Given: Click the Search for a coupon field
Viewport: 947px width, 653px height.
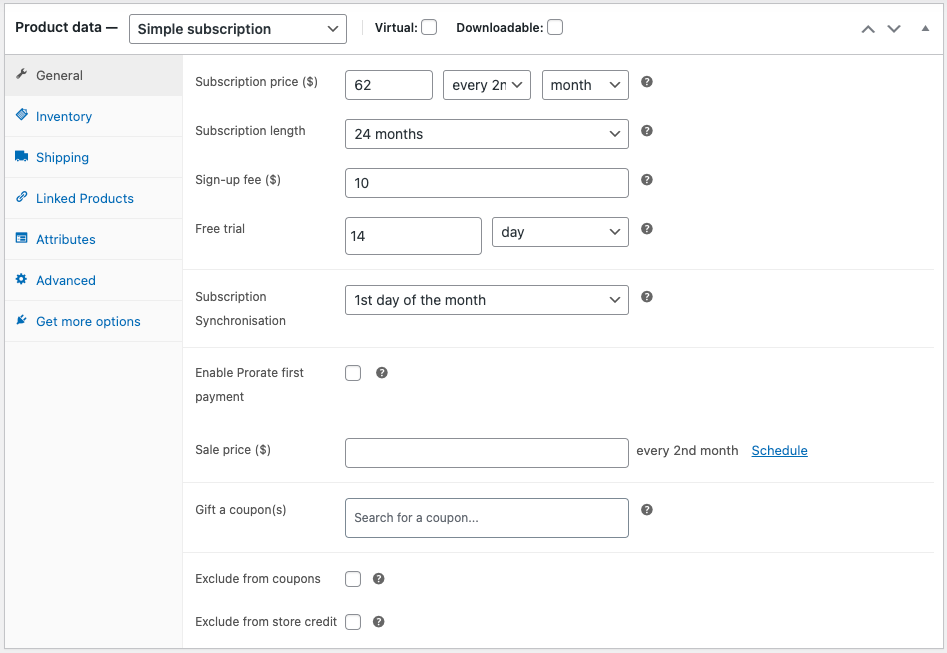Looking at the screenshot, I should tap(487, 518).
